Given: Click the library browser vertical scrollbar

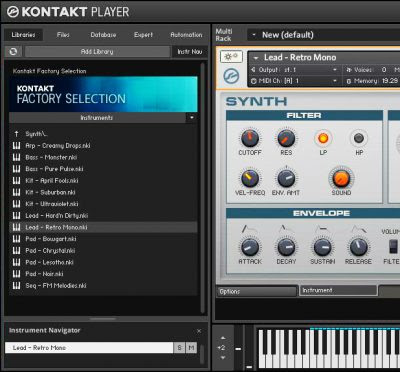Looking at the screenshot, I should (x=202, y=188).
